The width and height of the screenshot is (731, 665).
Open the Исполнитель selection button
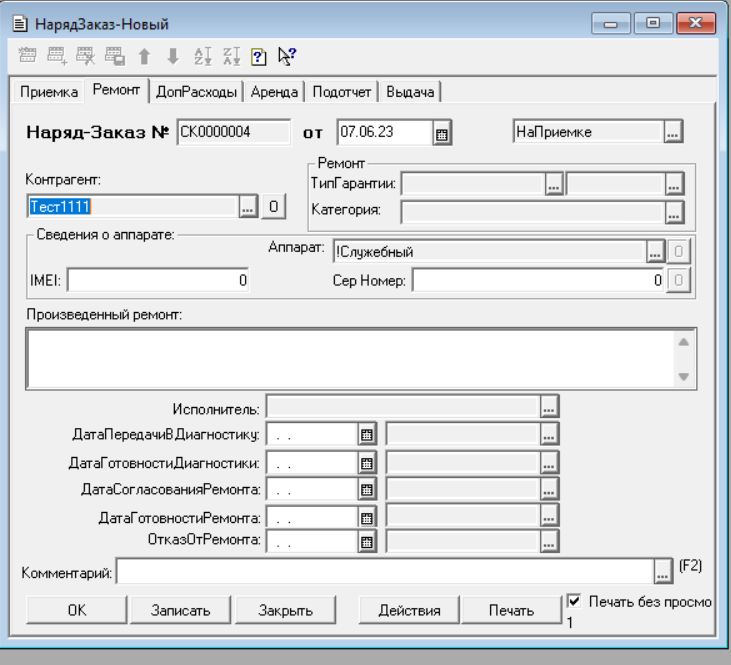coord(548,407)
